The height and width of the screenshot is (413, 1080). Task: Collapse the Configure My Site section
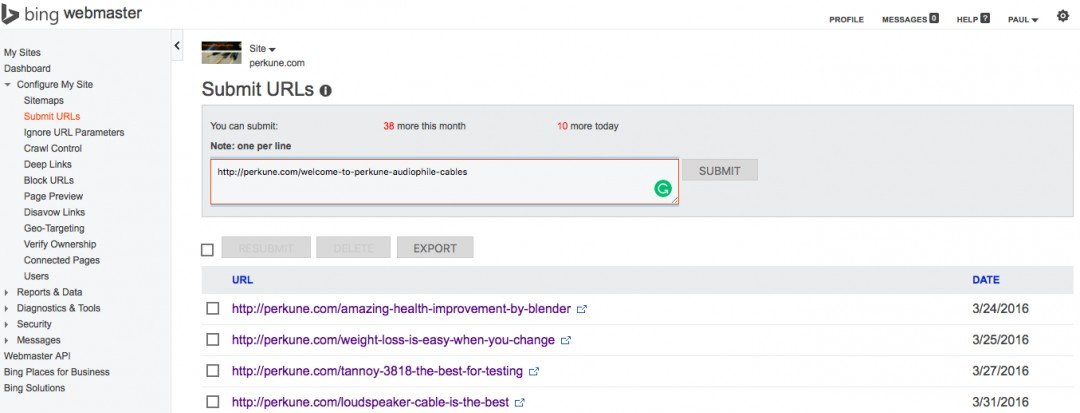pos(8,85)
